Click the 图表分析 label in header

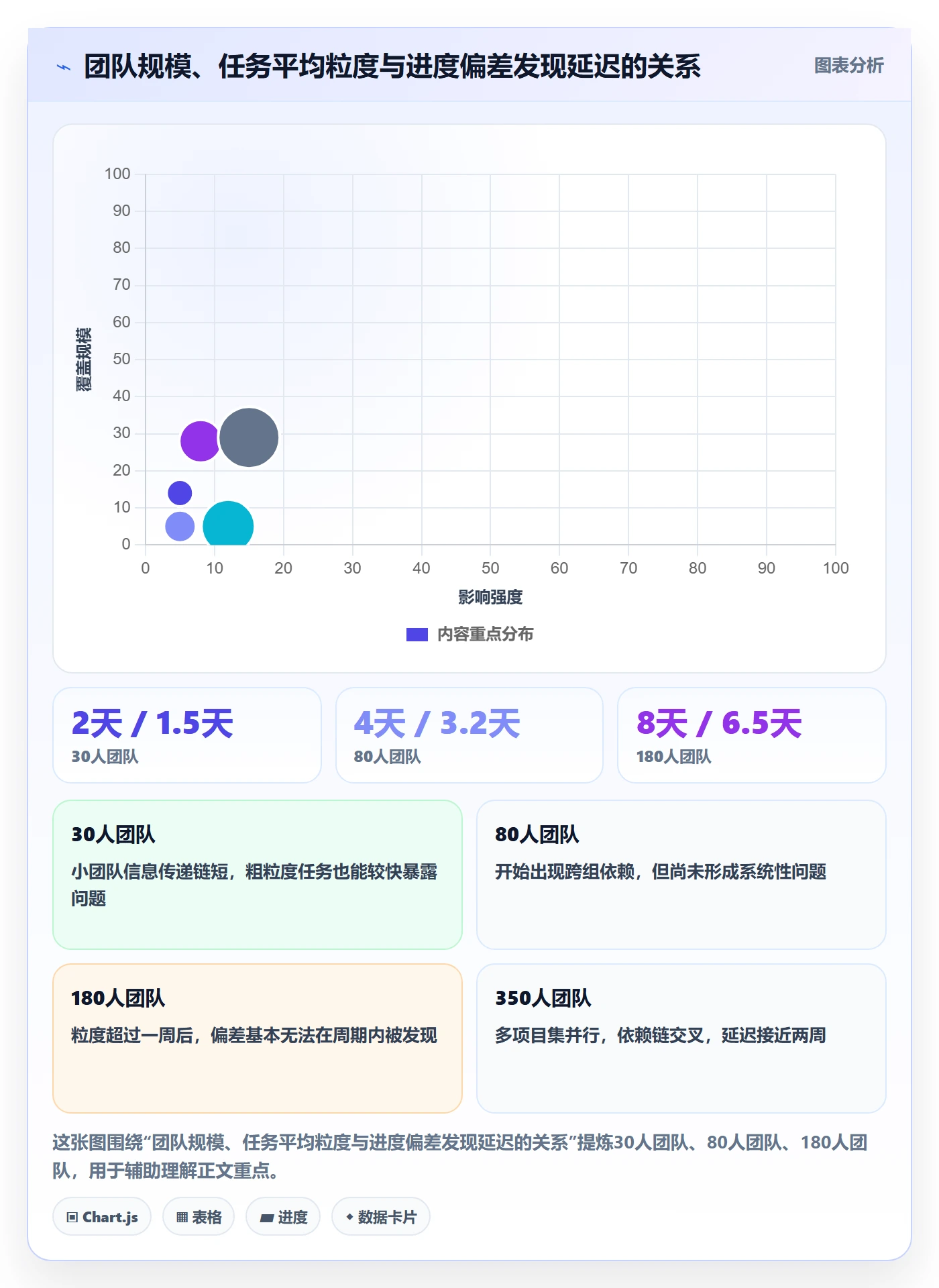848,66
